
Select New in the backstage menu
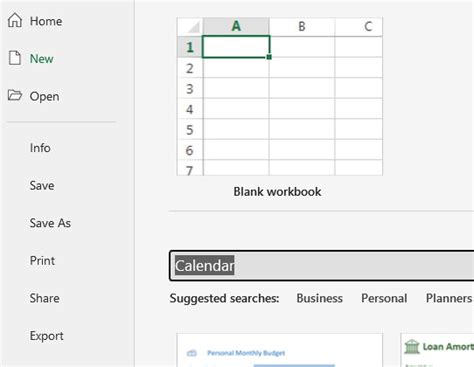(x=41, y=59)
